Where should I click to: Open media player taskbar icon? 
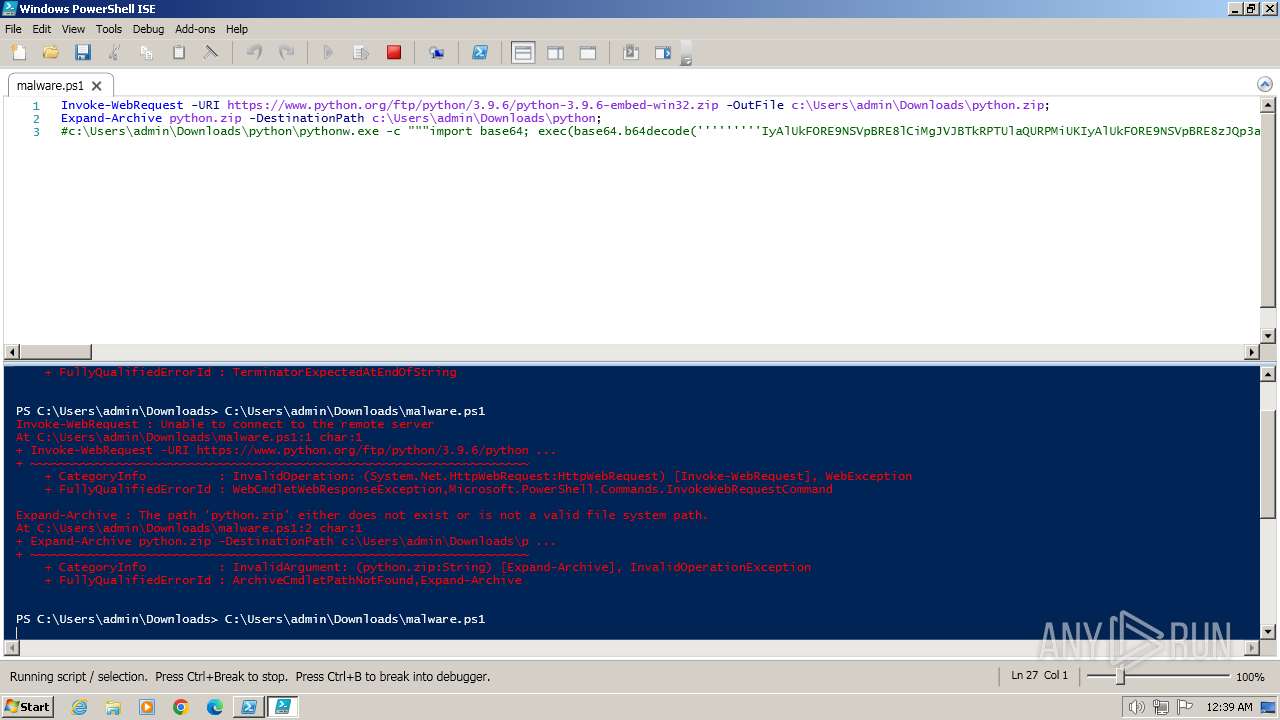147,707
